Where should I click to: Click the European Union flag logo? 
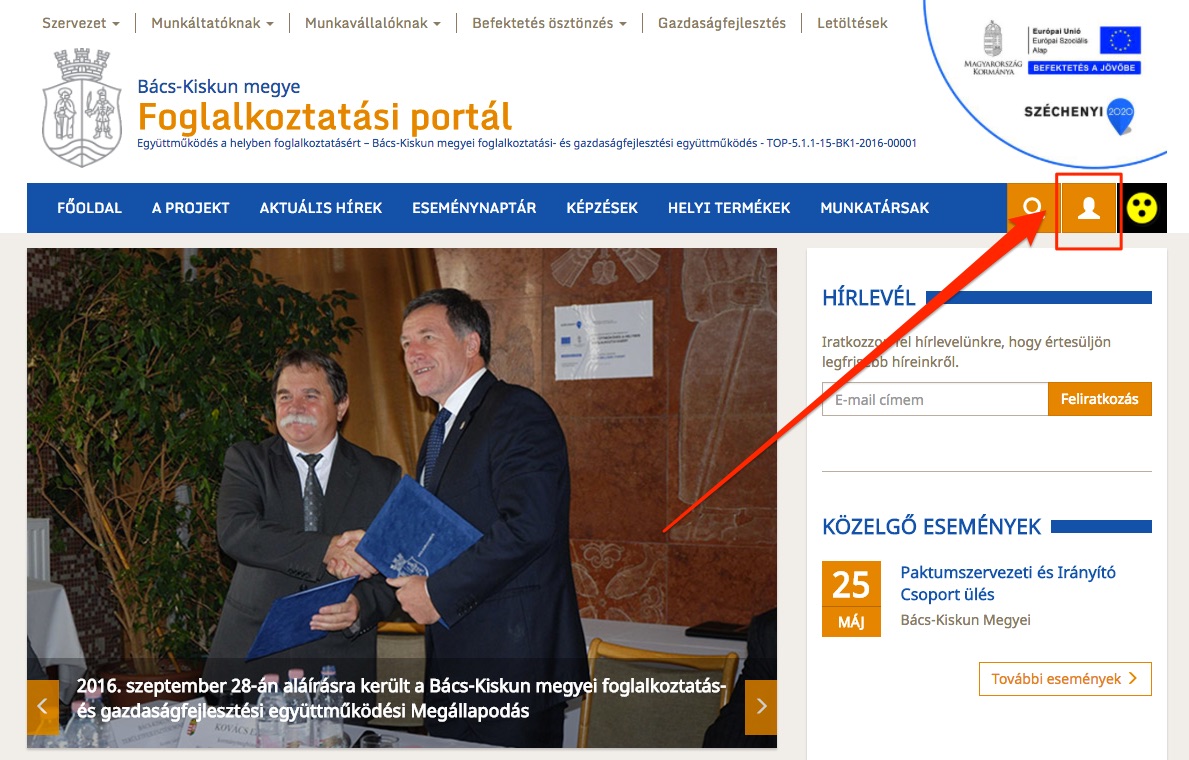[1120, 40]
